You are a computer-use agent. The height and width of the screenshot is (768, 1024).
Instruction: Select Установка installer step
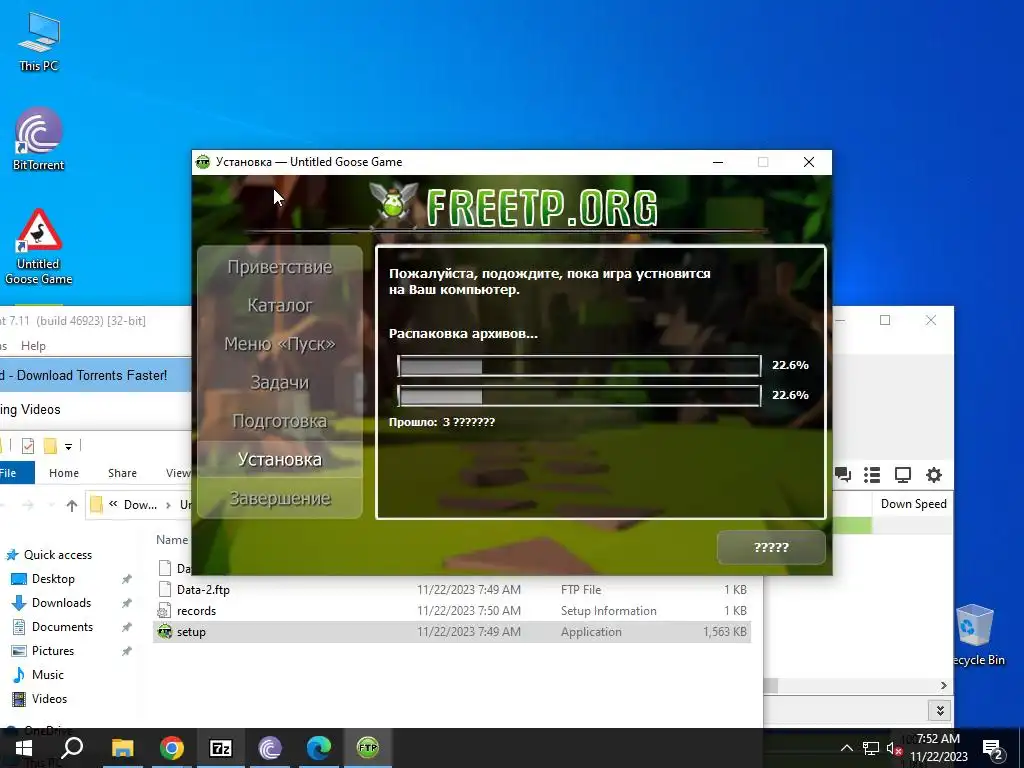pyautogui.click(x=280, y=459)
